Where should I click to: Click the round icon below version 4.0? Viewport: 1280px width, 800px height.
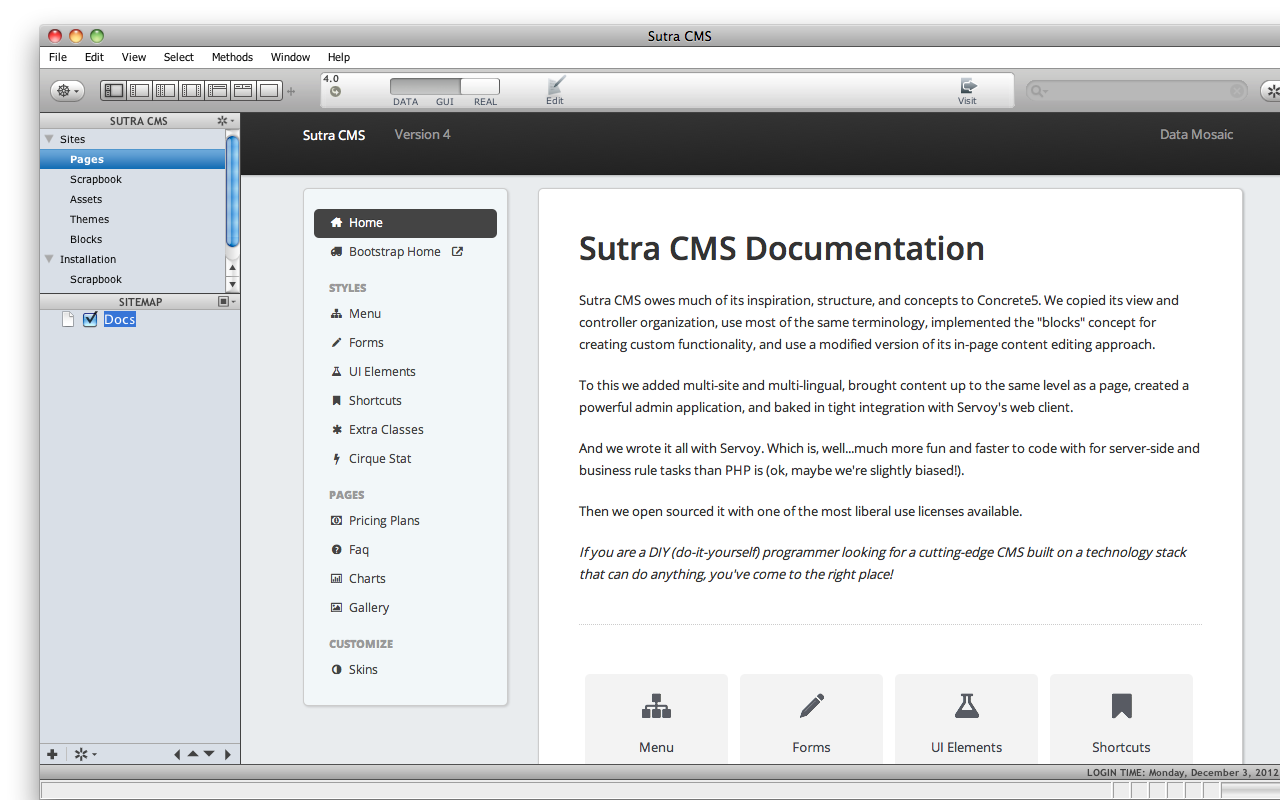(335, 92)
